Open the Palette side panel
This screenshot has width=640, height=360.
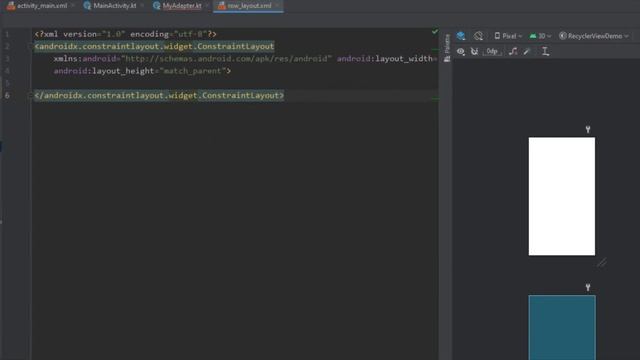click(447, 48)
